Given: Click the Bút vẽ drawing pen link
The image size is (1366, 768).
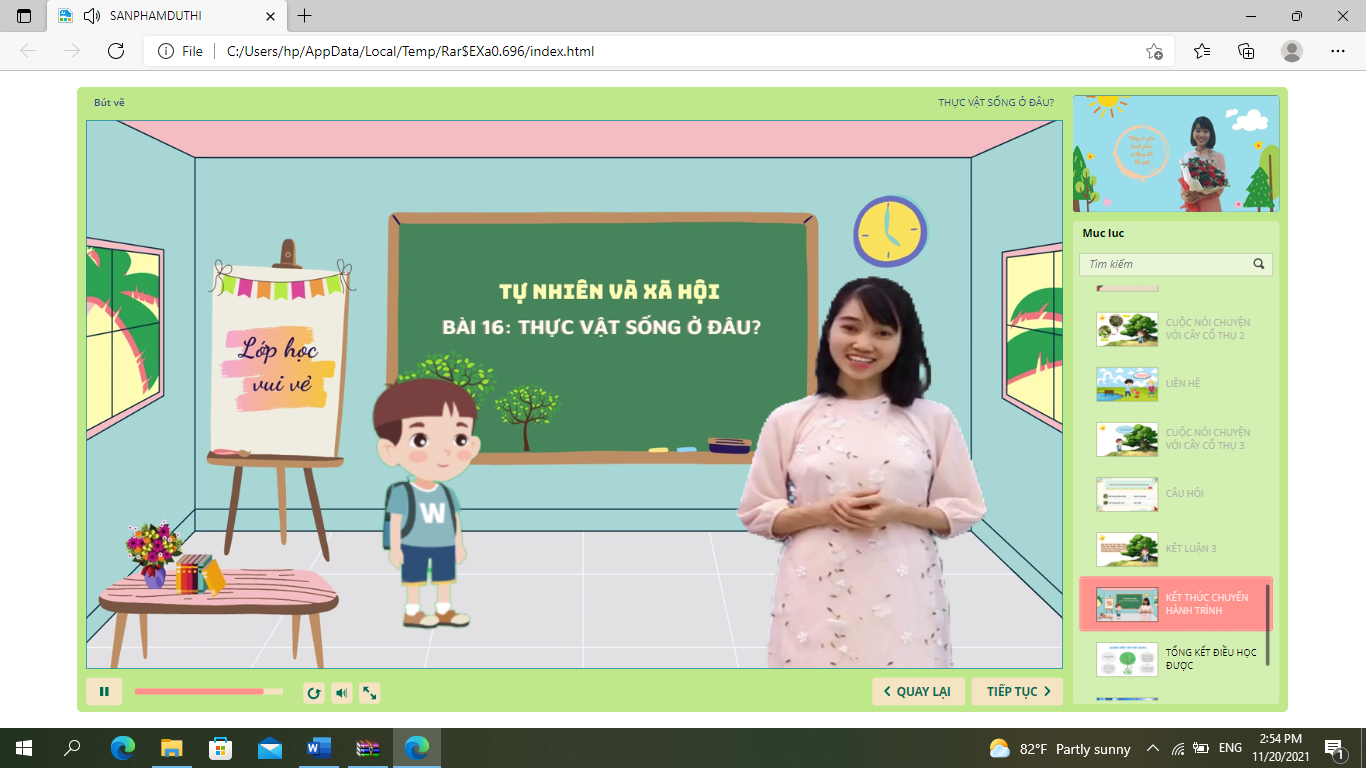Looking at the screenshot, I should (109, 102).
